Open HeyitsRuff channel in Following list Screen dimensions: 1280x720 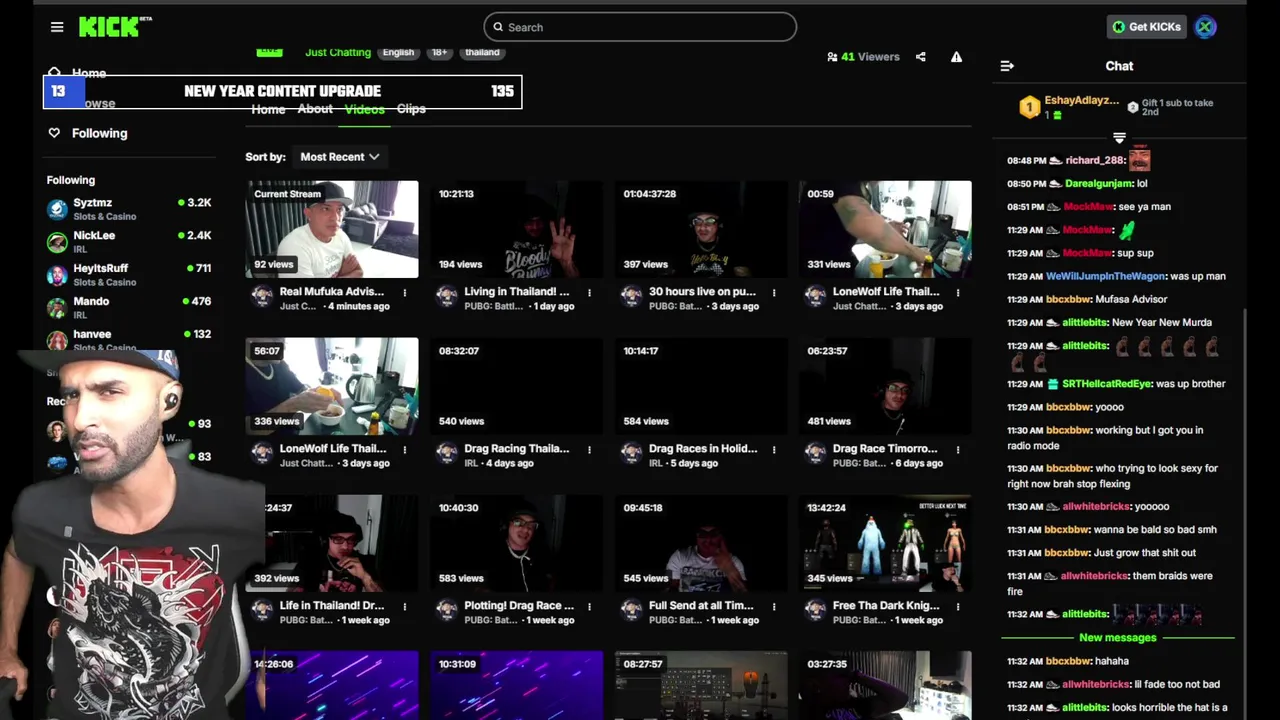[129, 274]
